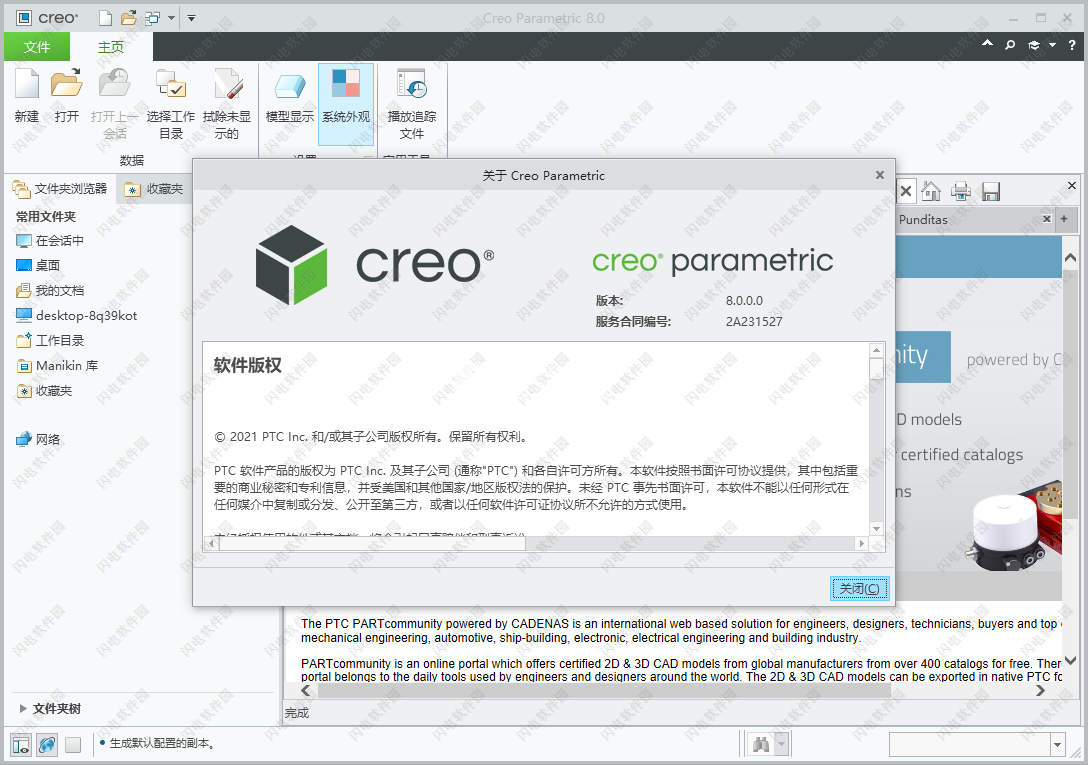Viewport: 1088px width, 765px height.
Task: Click the 关闭(C) button in the About dialog
Action: [859, 589]
